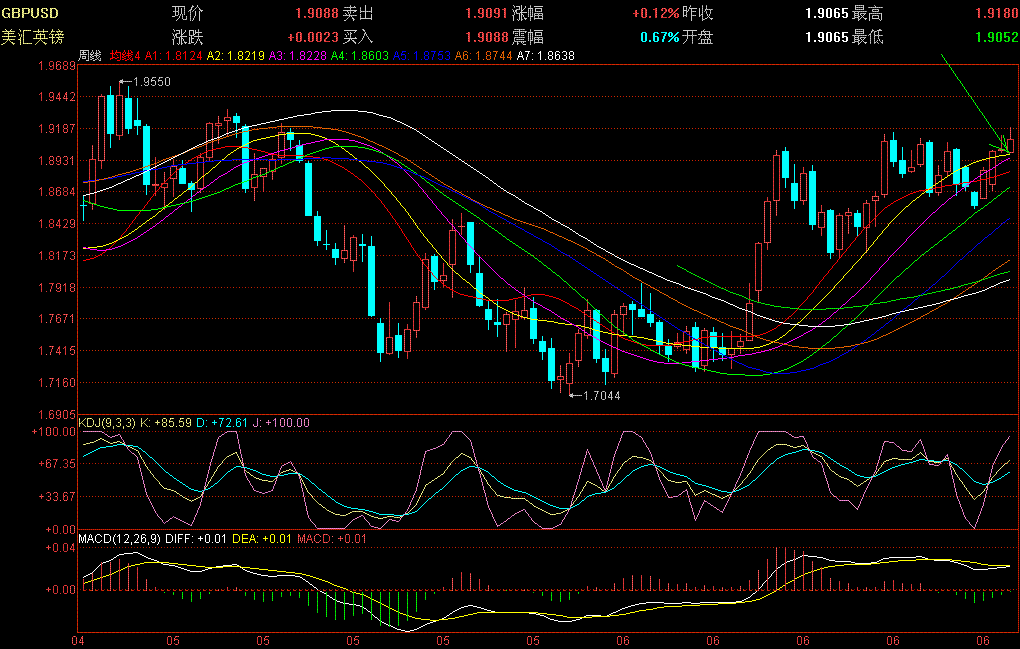The width and height of the screenshot is (1020, 649).
Task: Select the A1: 1.8124 average value
Action: 173,56
